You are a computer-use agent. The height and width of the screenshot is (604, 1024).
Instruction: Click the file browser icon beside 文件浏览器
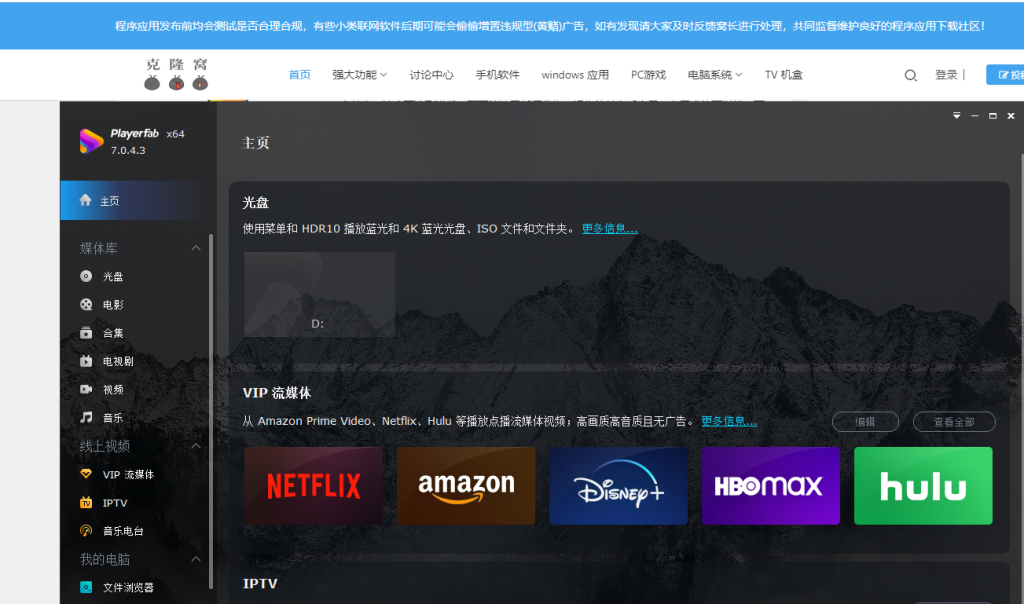[x=86, y=587]
